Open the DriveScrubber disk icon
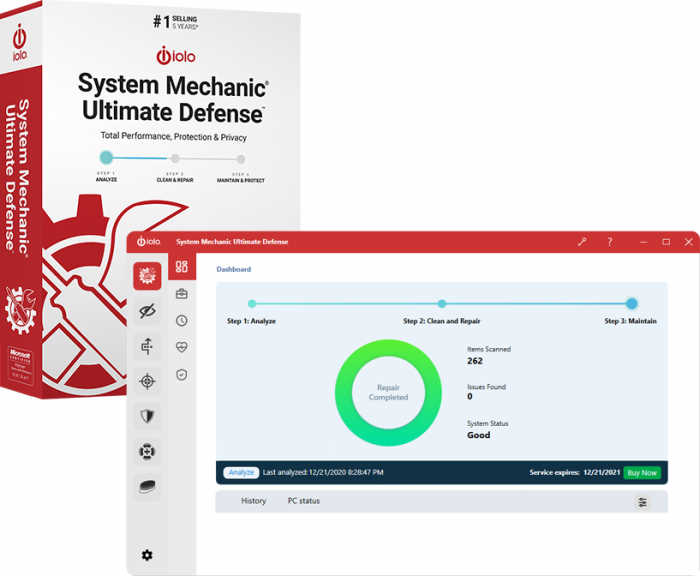Image resolution: width=700 pixels, height=576 pixels. 147,486
